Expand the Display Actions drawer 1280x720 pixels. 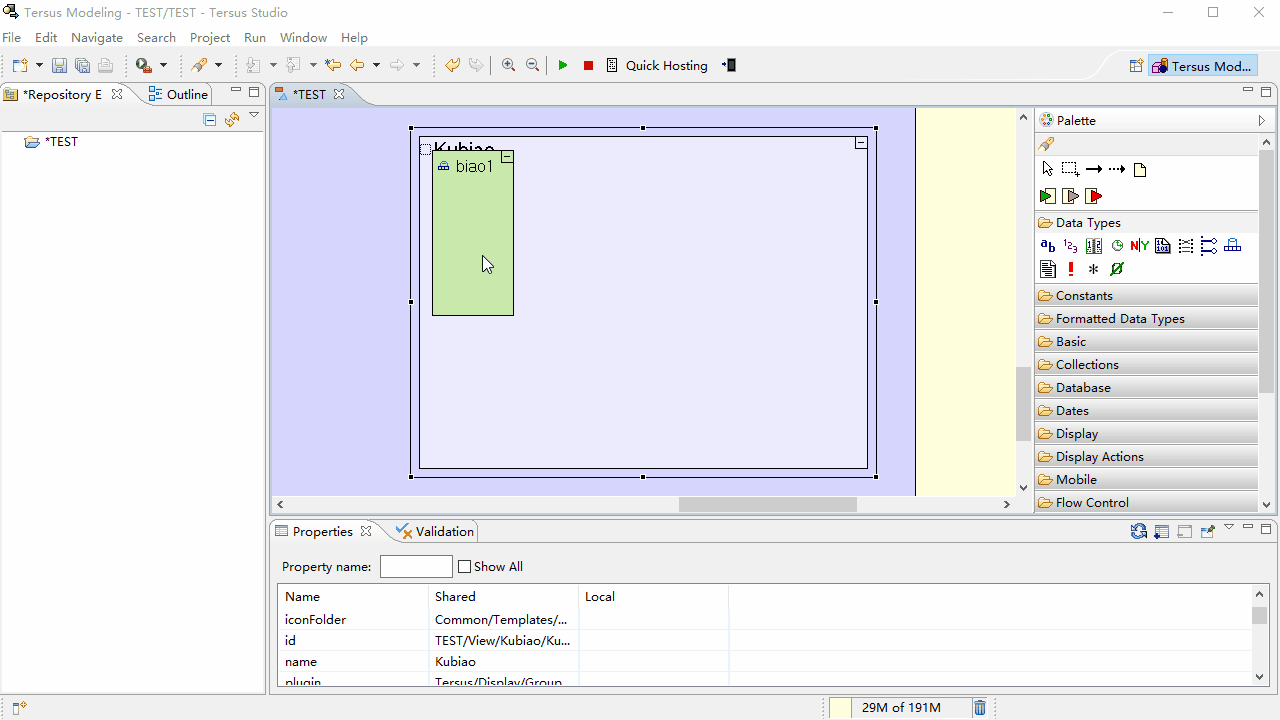[x=1146, y=457]
